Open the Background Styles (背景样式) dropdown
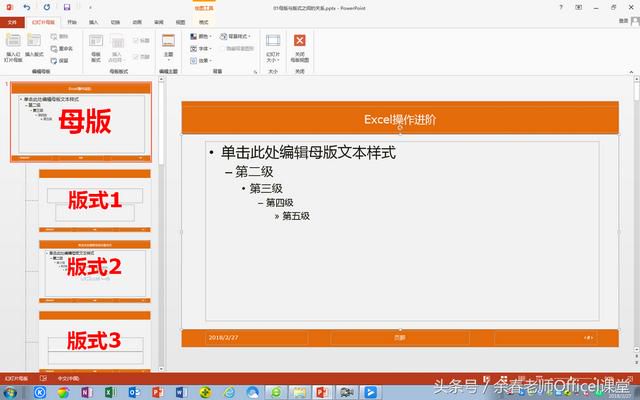 235,36
